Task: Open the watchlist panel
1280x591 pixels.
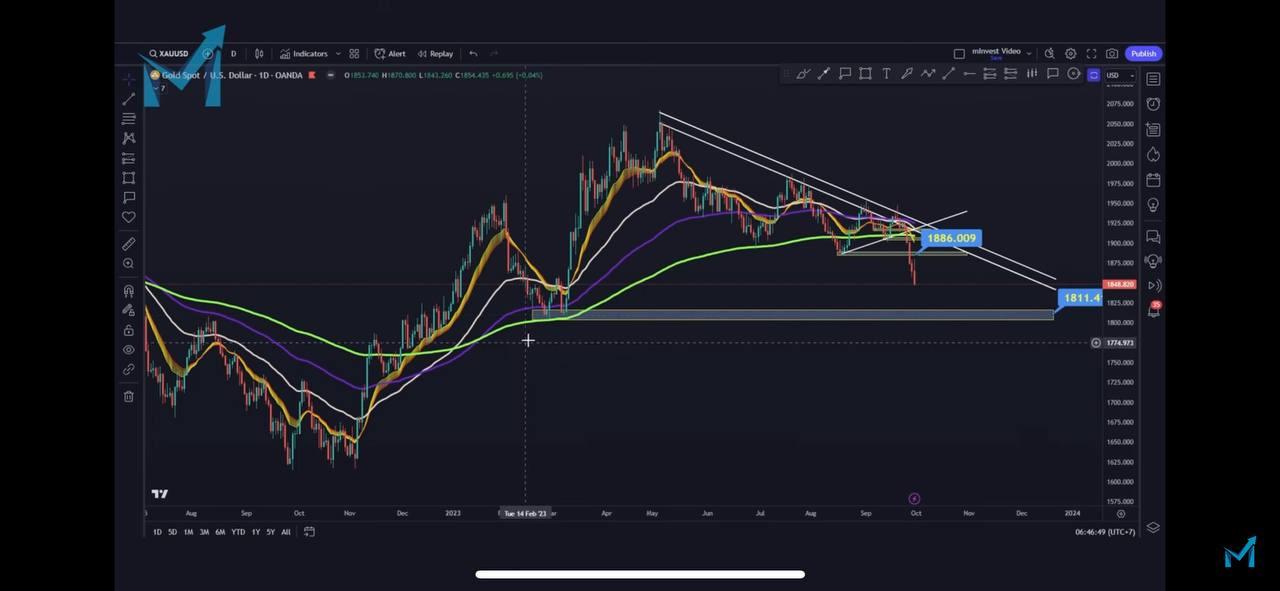Action: point(1153,79)
